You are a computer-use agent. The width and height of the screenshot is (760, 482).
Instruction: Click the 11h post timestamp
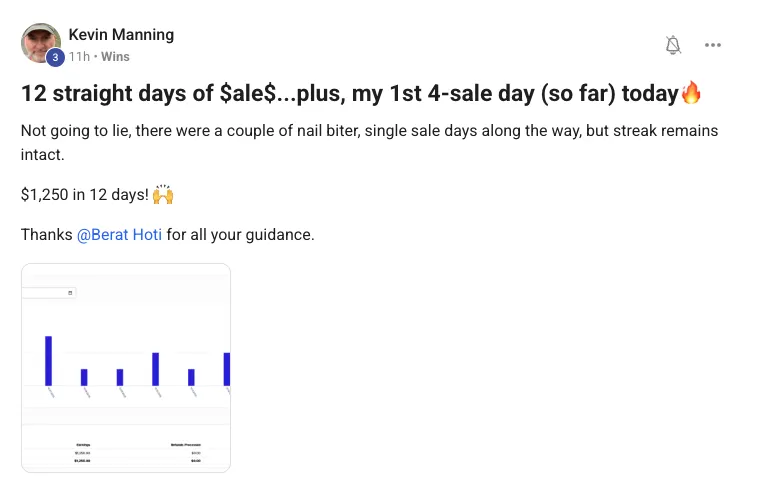(x=78, y=57)
